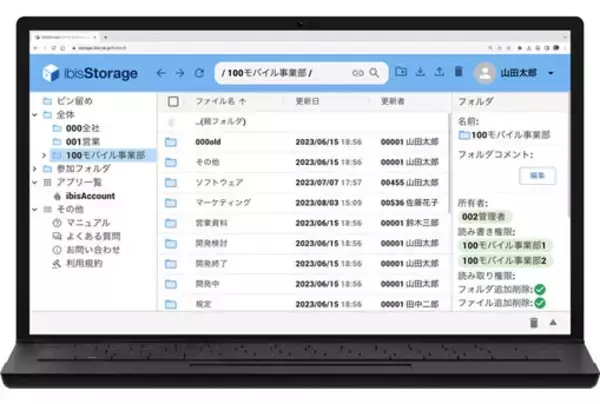Open よくある質問 from sidebar
Viewport: 600px width, 404px height.
93,236
